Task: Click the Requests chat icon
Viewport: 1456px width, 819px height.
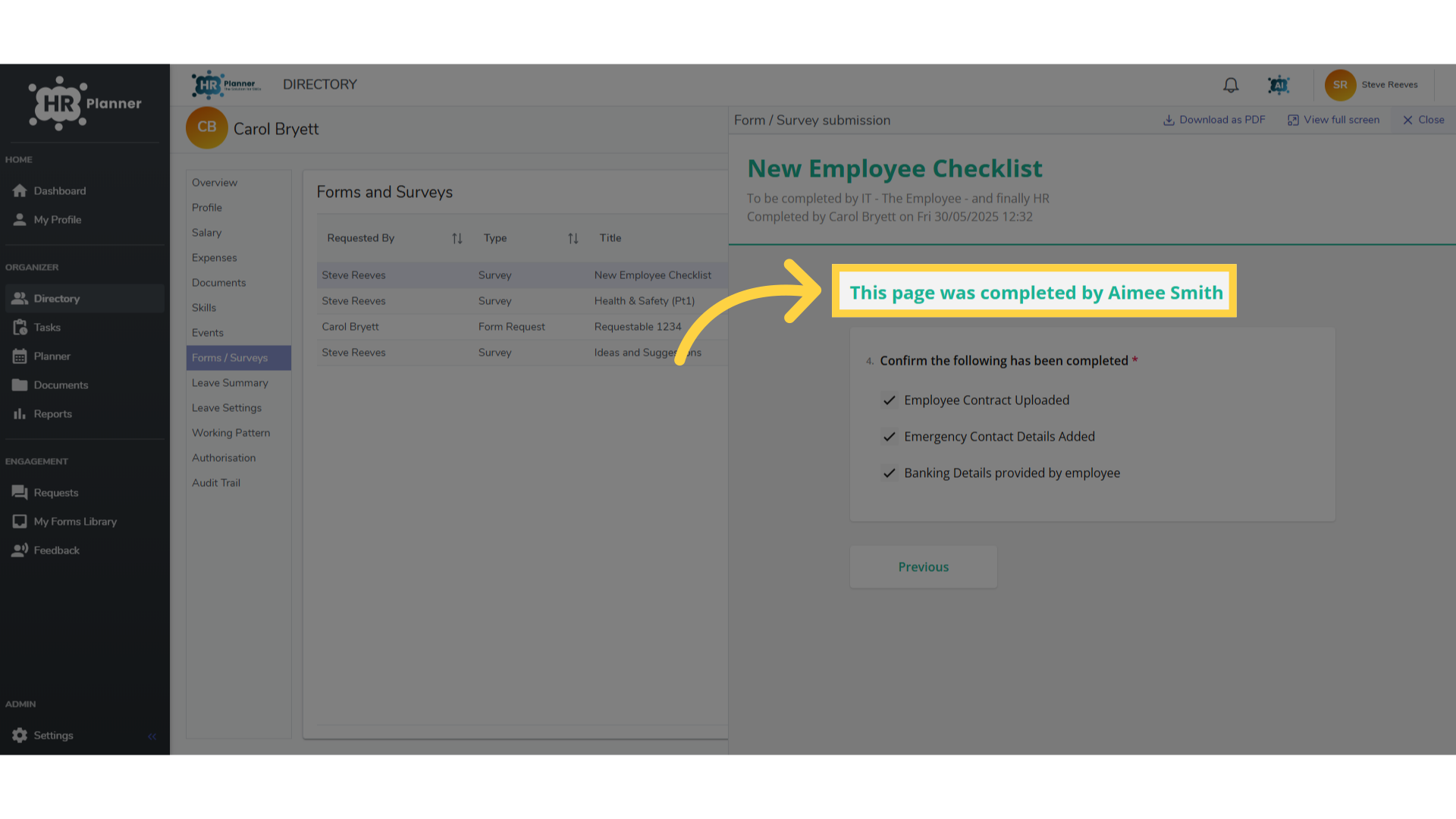Action: pos(20,492)
